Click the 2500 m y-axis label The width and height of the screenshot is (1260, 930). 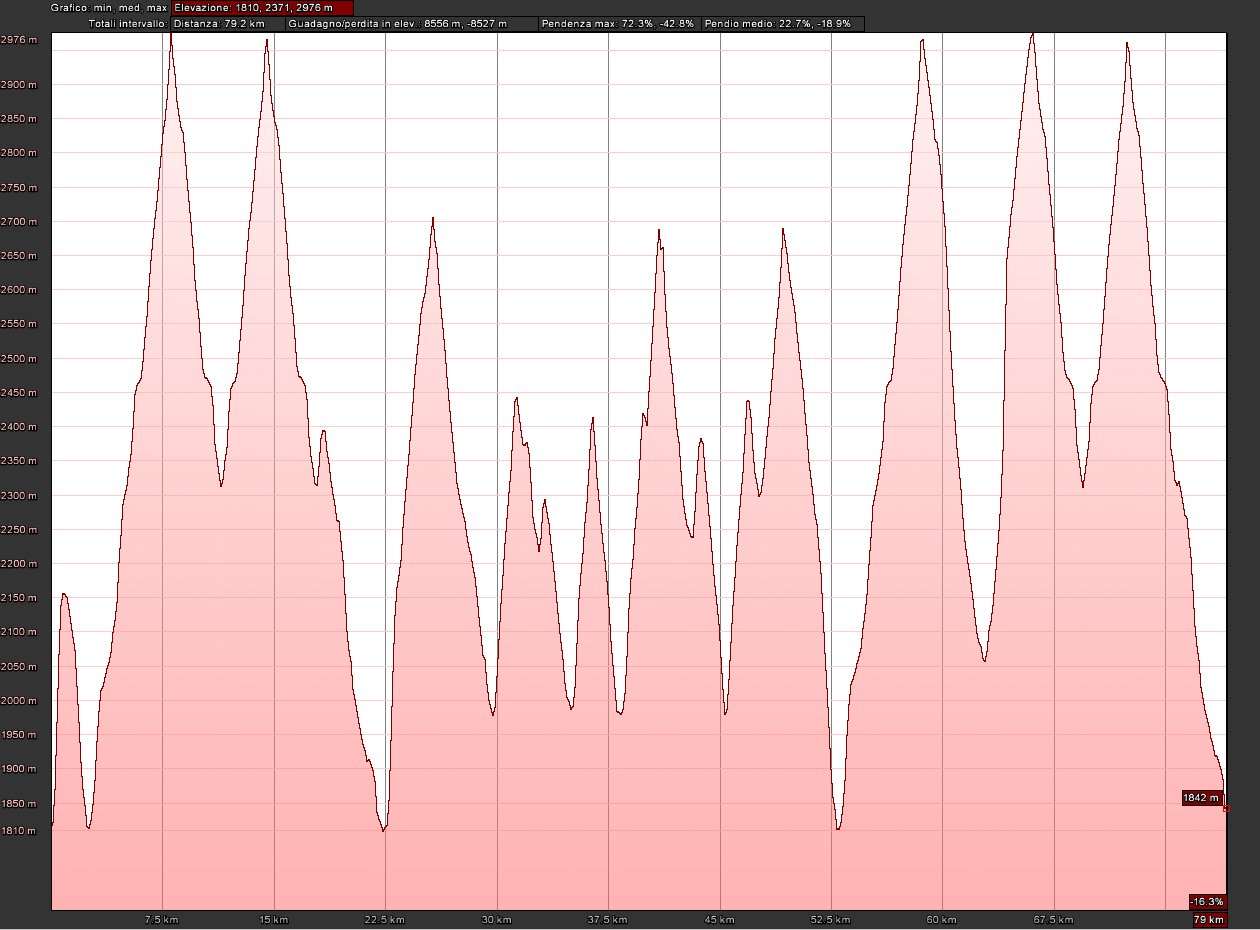(19, 358)
